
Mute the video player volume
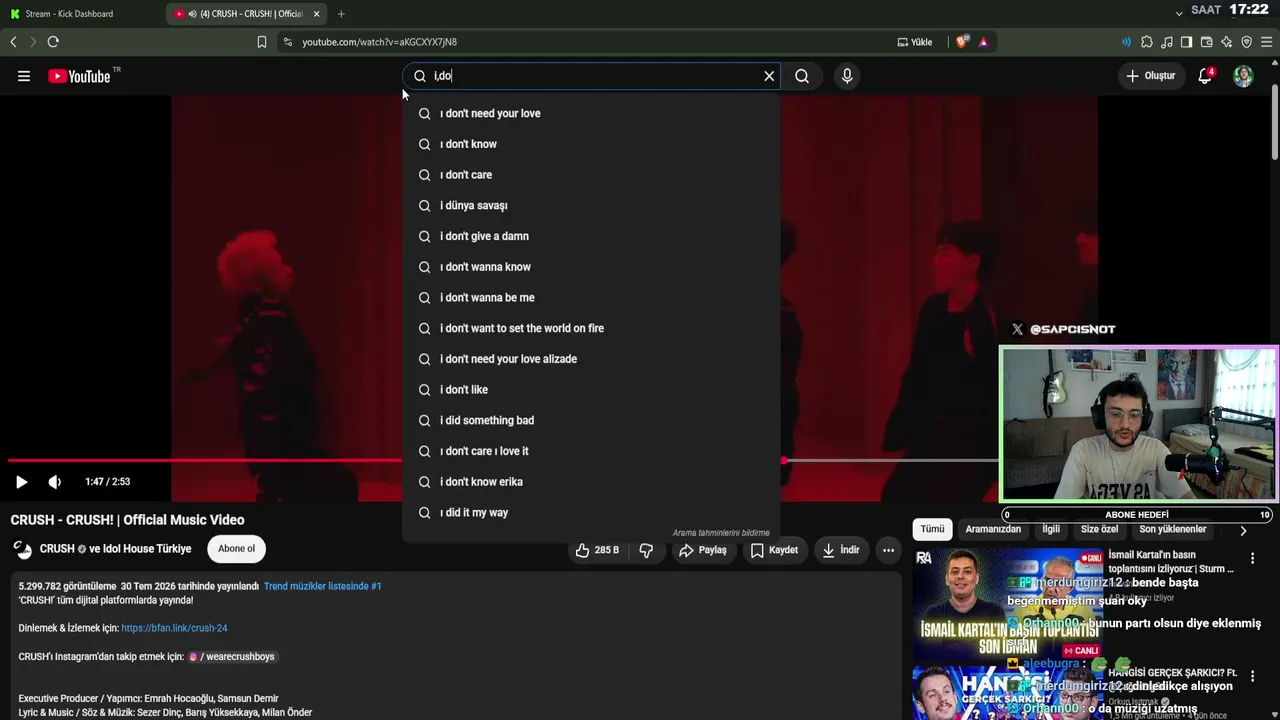[x=55, y=482]
